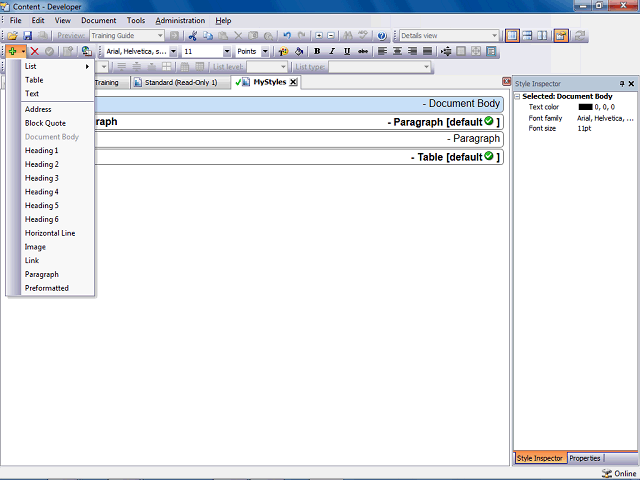The height and width of the screenshot is (480, 640).
Task: Click the Cut scissors icon
Action: [x=193, y=36]
